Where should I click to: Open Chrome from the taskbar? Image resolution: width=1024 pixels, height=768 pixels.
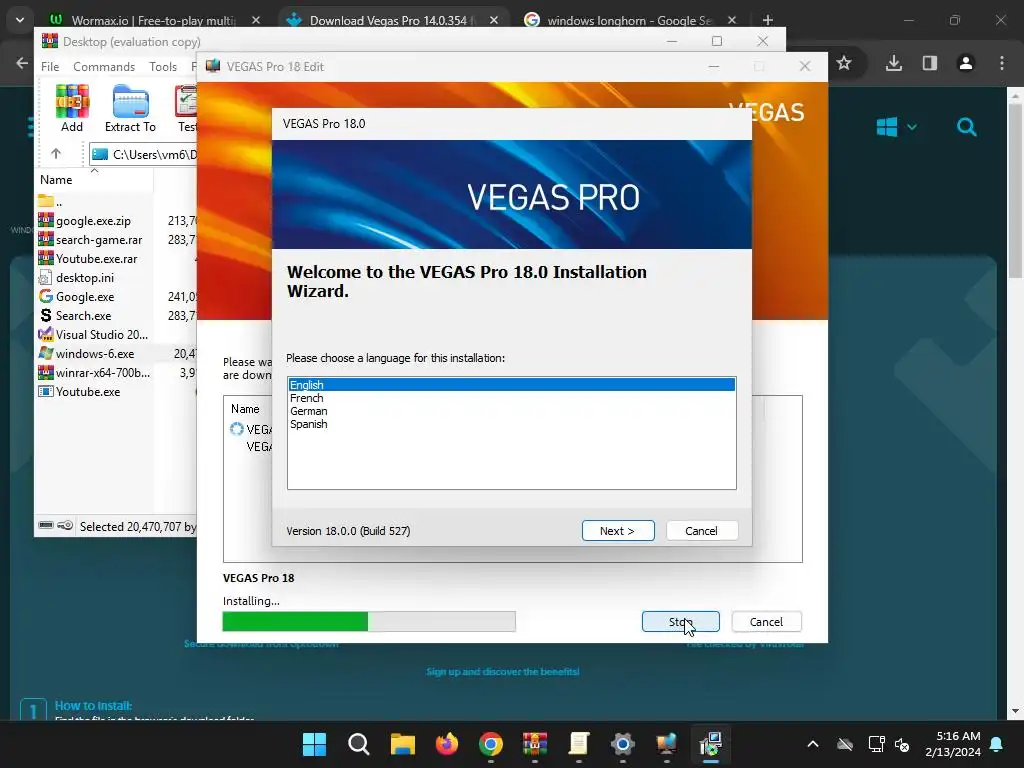(490, 743)
